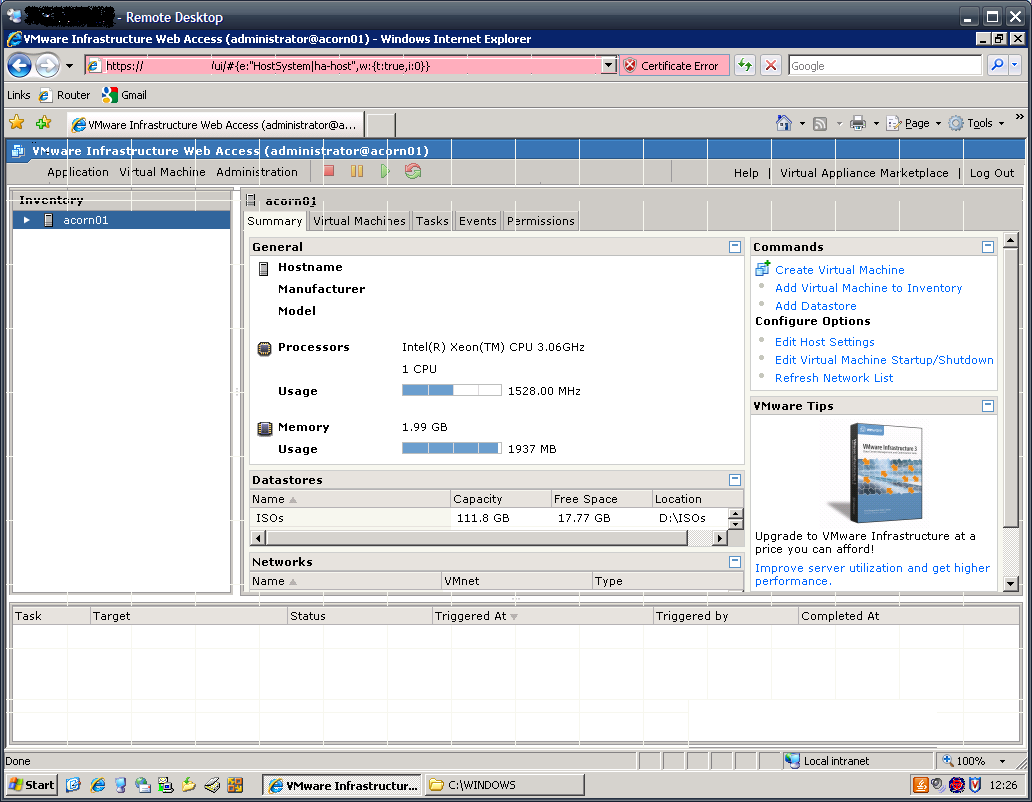1032x802 pixels.
Task: Open the Router link in Links bar
Action: click(x=64, y=95)
